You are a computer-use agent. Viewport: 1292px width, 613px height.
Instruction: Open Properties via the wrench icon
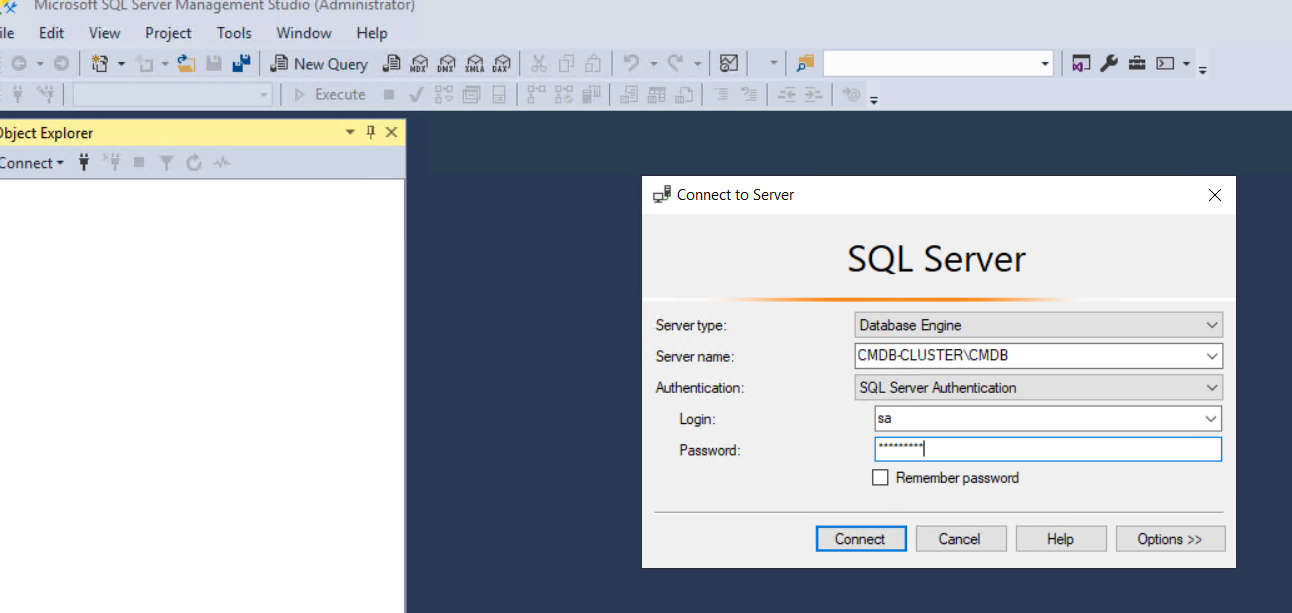pos(1108,64)
